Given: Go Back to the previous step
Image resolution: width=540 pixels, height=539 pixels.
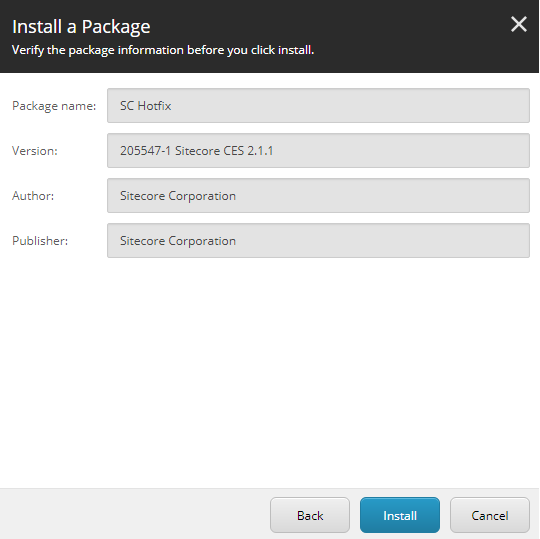Looking at the screenshot, I should point(310,515).
